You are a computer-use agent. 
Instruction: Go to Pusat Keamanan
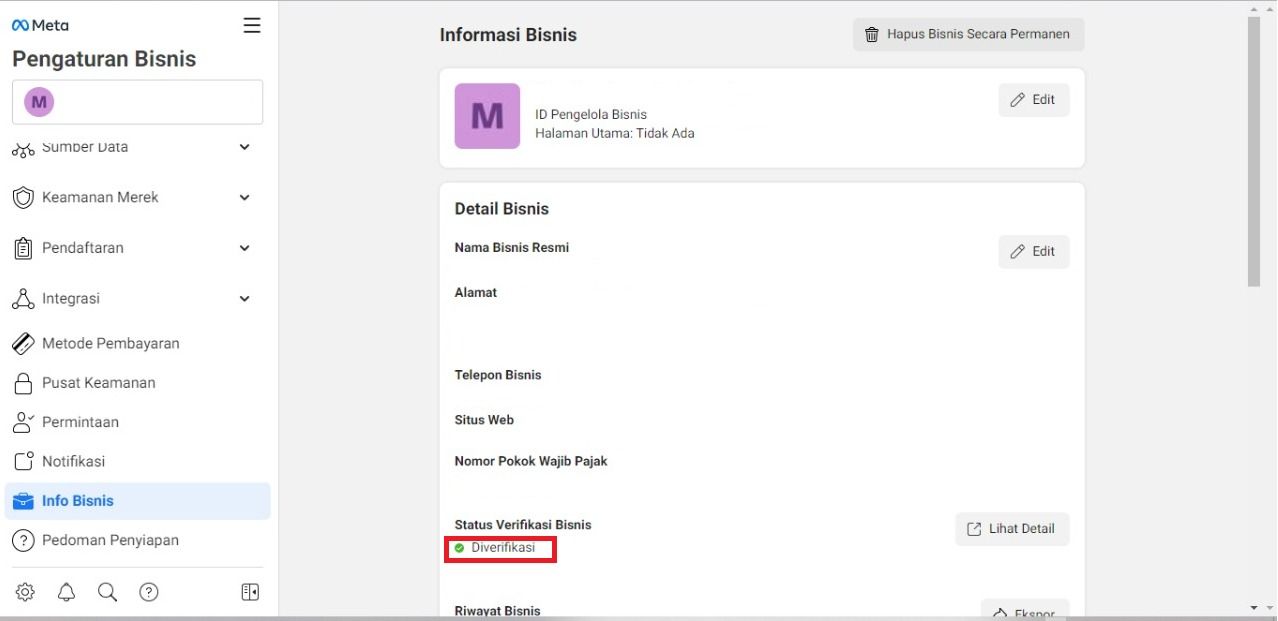tap(98, 383)
